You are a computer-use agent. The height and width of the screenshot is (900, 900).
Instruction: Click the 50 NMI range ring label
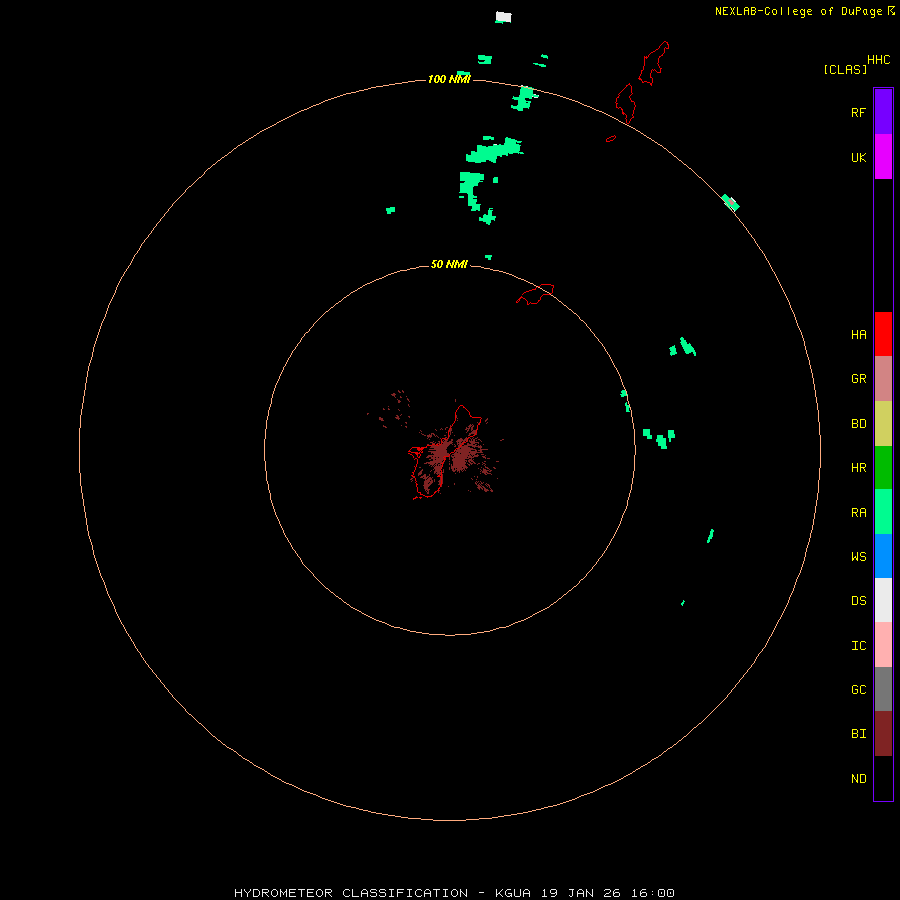click(x=449, y=264)
